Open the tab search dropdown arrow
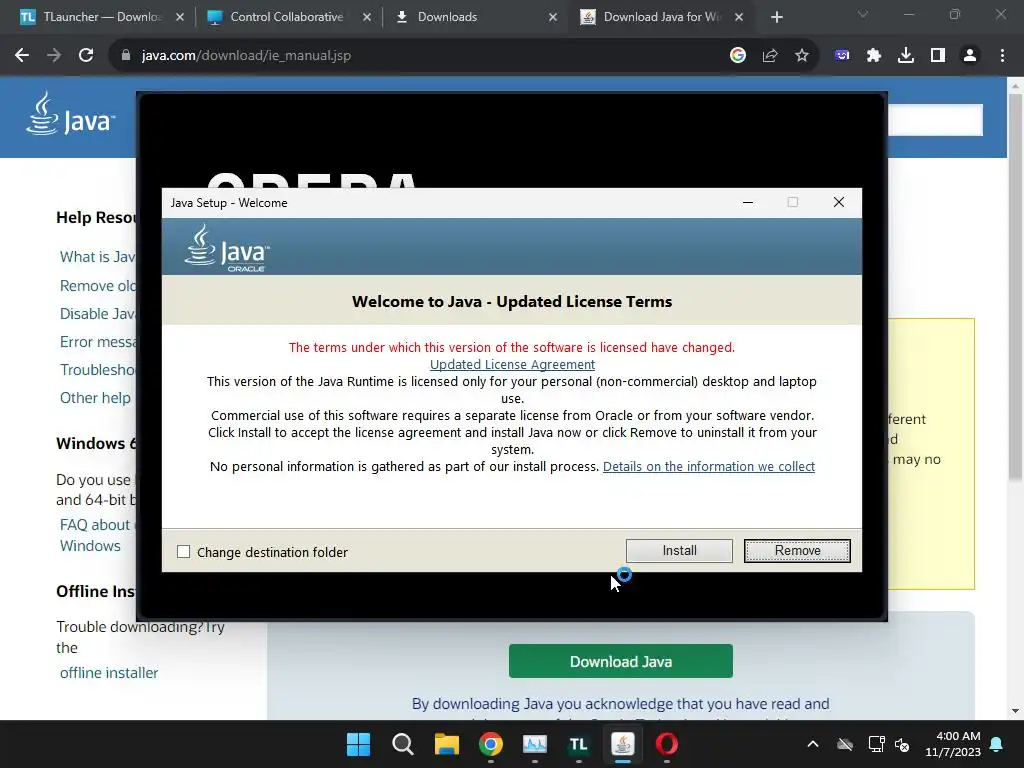This screenshot has width=1024, height=768. pos(863,14)
